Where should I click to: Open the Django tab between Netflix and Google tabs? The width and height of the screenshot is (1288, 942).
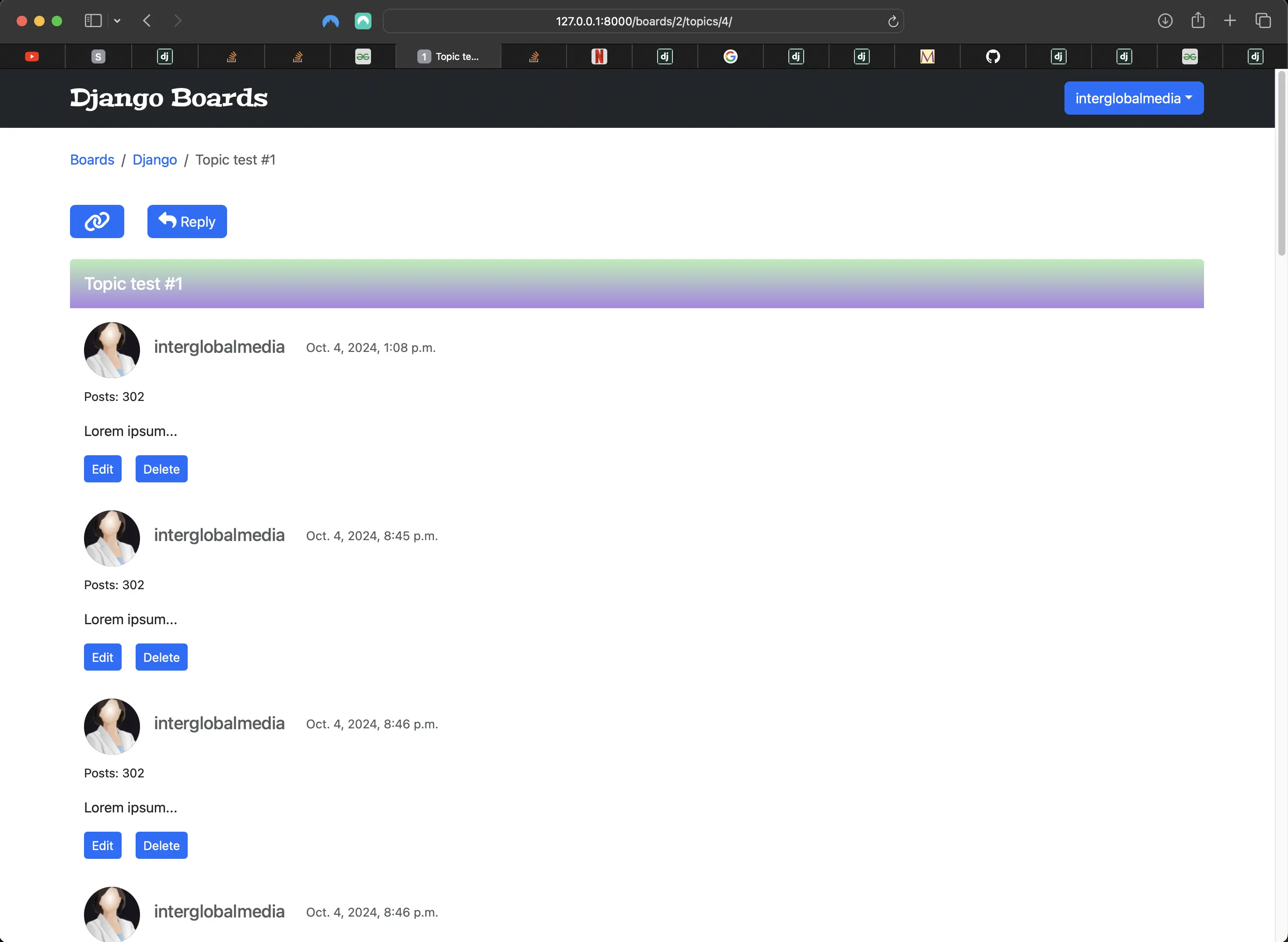tap(665, 56)
